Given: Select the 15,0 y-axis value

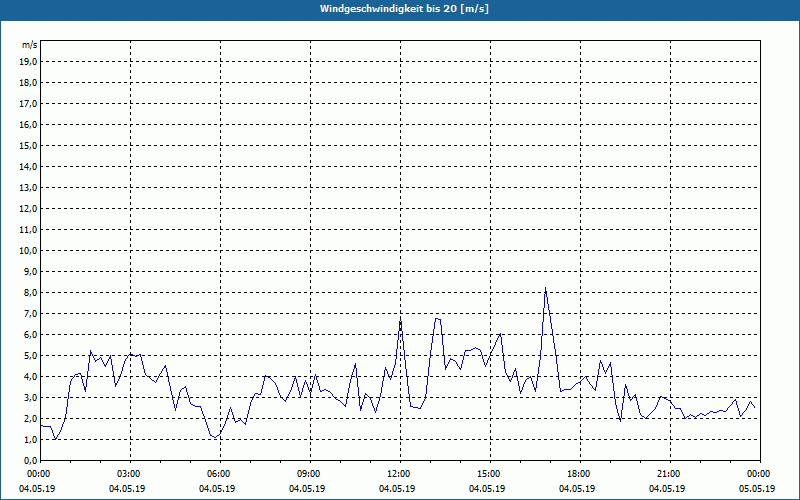Looking at the screenshot, I should click(29, 145).
